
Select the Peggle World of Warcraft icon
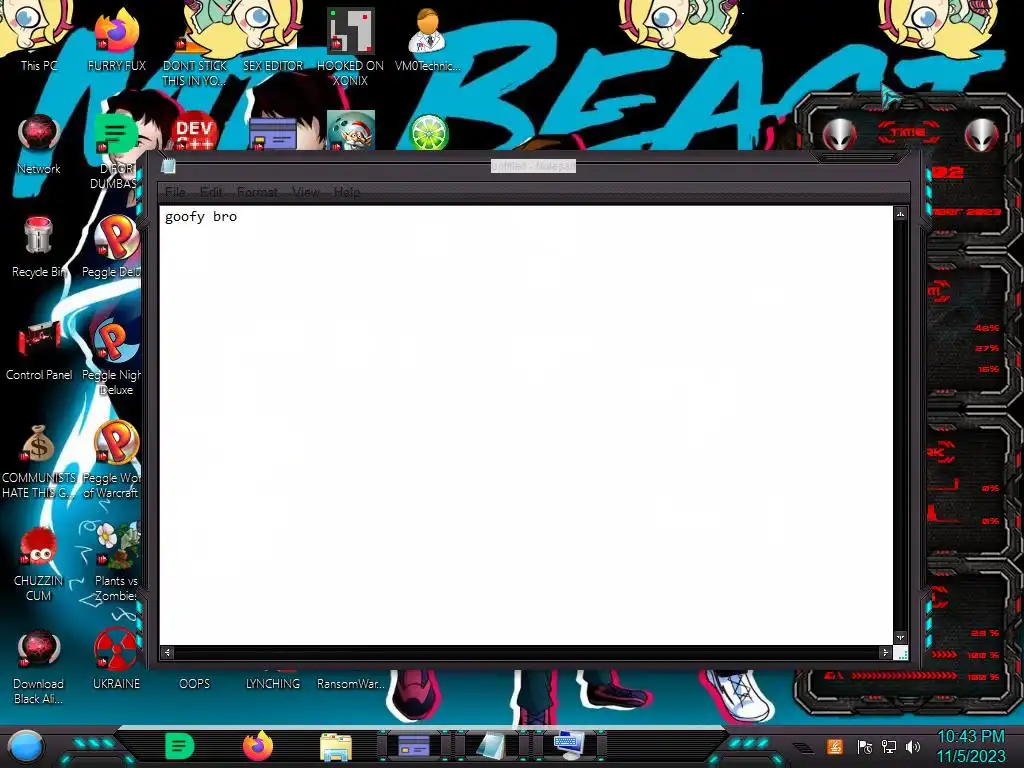point(114,460)
